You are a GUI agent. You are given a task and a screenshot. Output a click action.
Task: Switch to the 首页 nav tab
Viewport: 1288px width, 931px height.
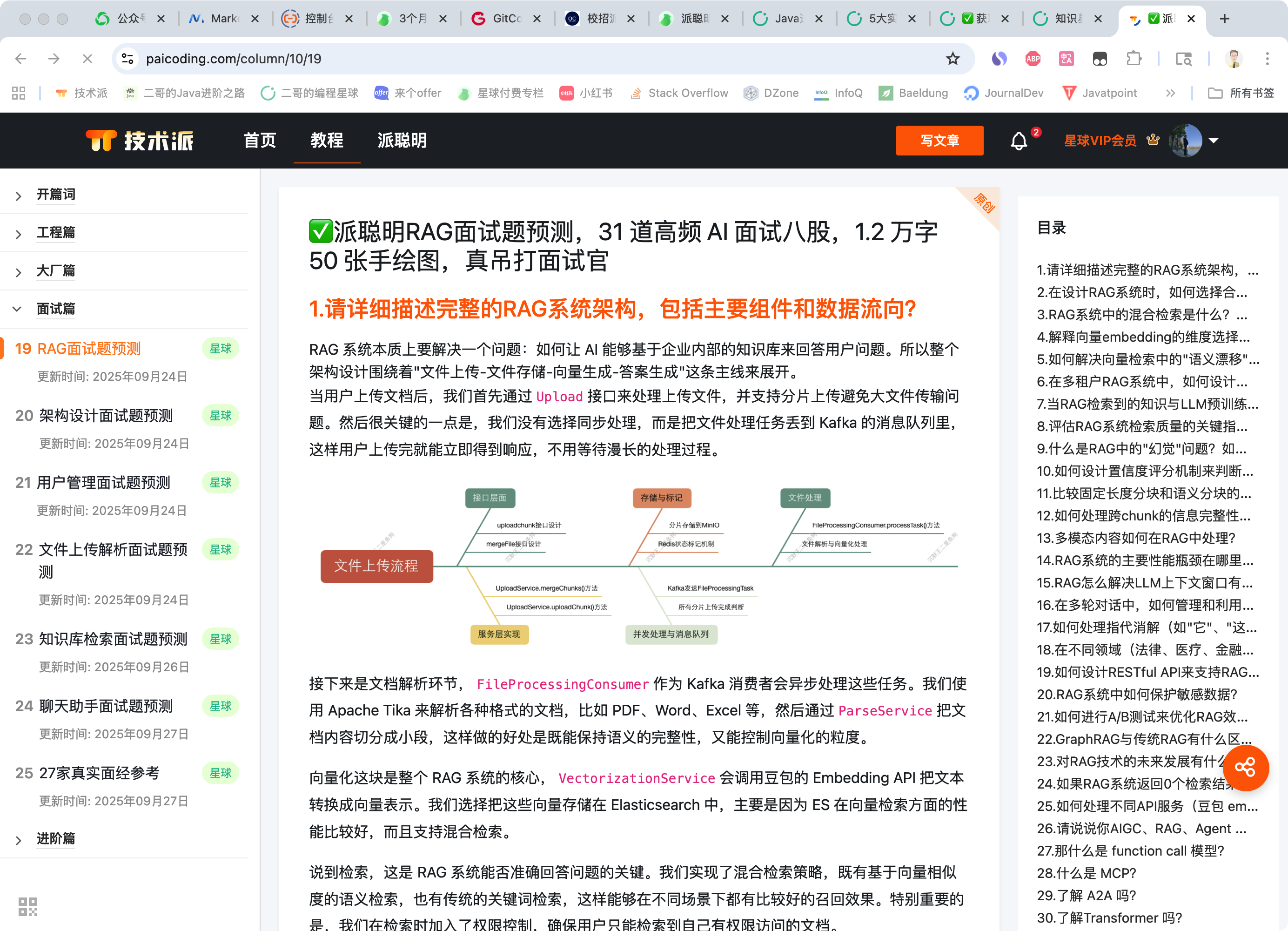click(260, 140)
